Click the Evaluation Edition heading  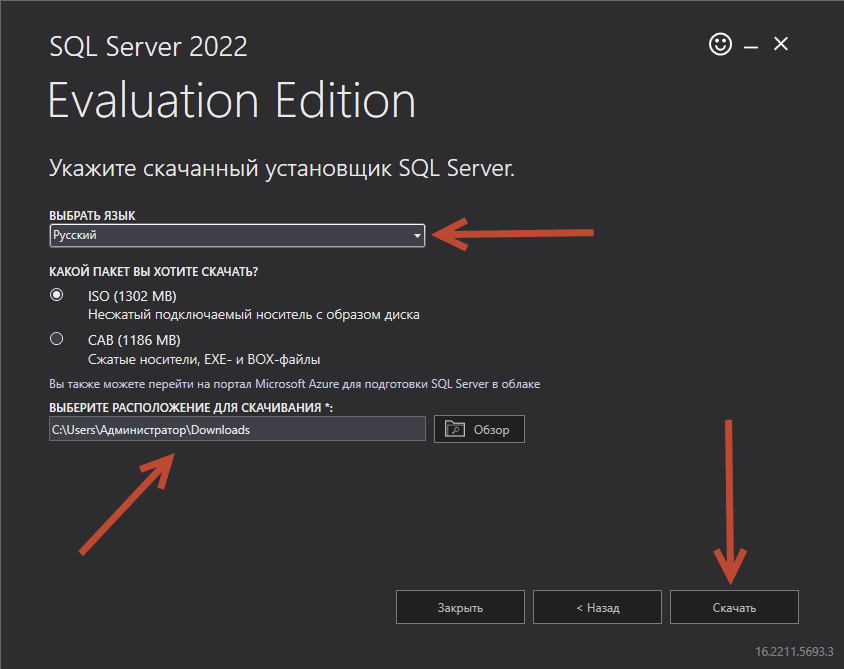(231, 100)
